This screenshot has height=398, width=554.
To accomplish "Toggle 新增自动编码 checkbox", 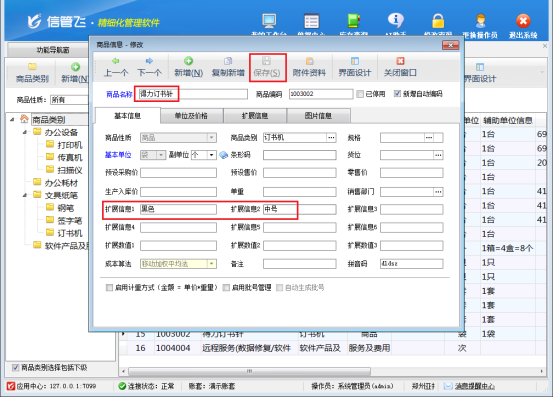I will (397, 94).
